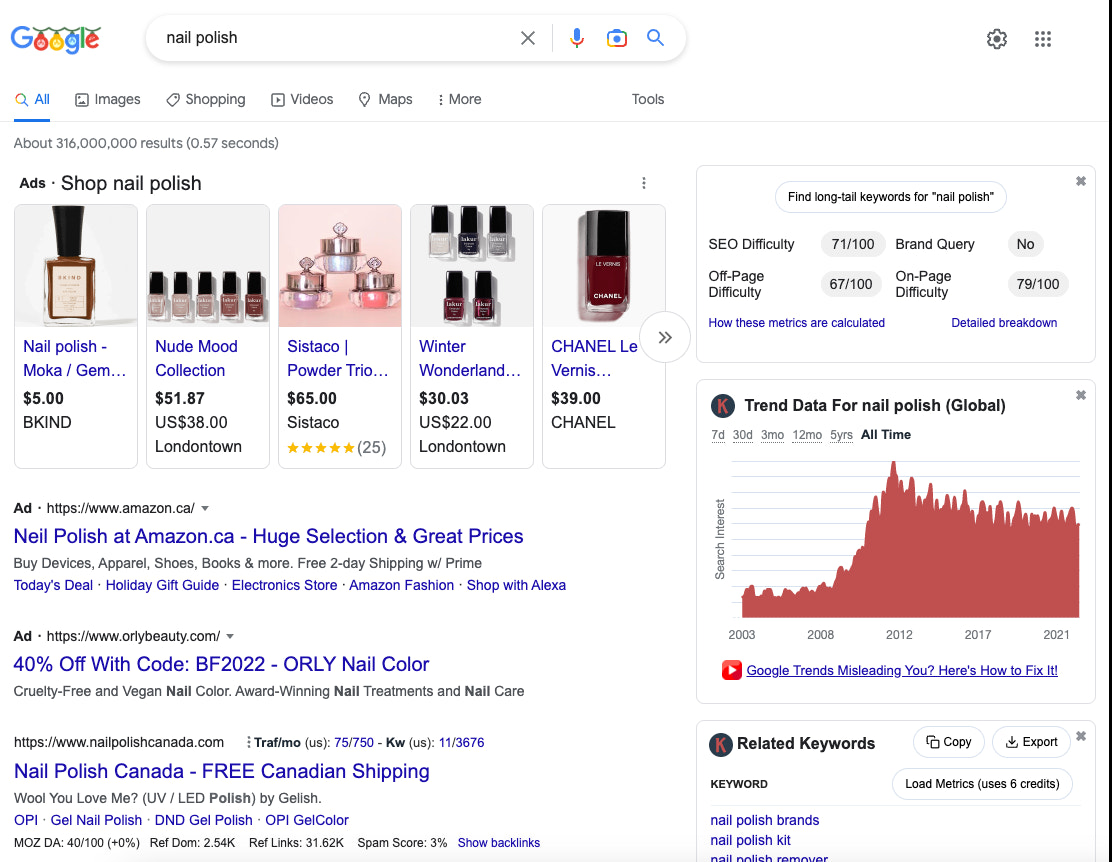Select the 5yrs trend time range
1112x862 pixels.
point(841,435)
